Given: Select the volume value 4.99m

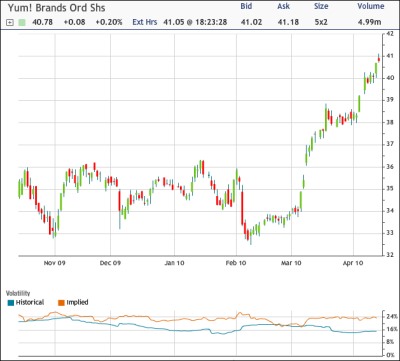Looking at the screenshot, I should click(369, 22).
